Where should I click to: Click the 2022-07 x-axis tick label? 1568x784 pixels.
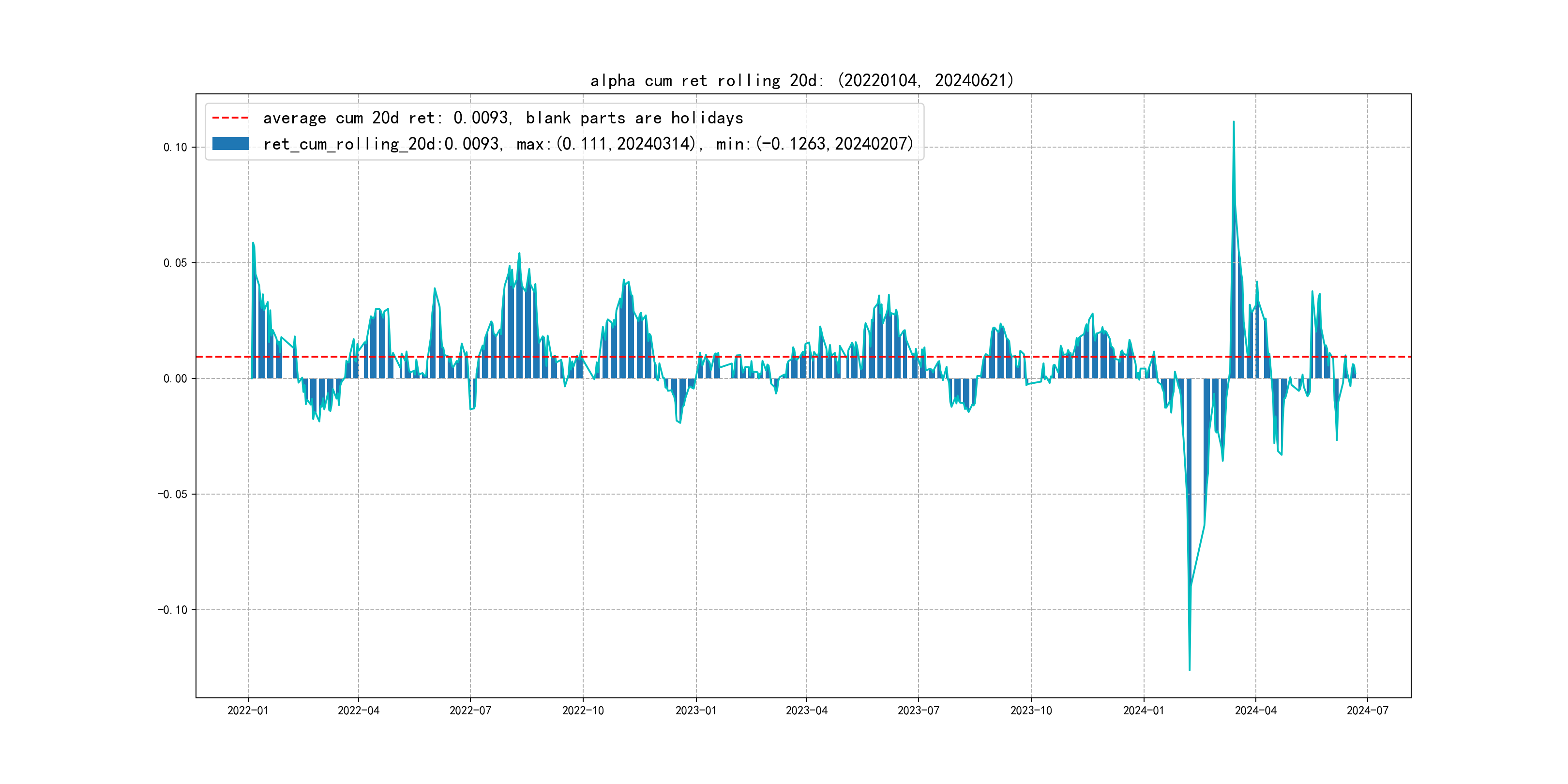[x=470, y=710]
